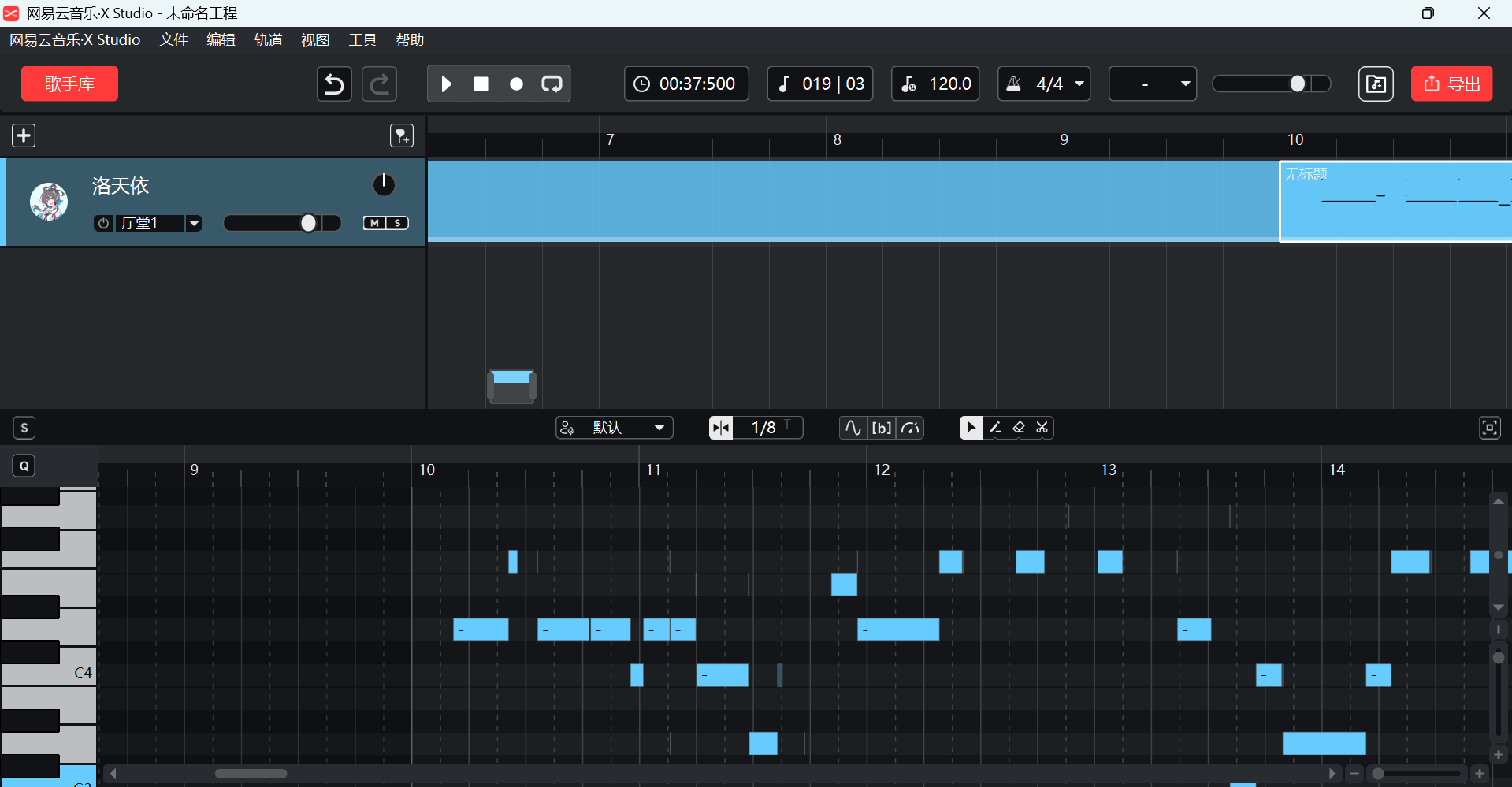Select the pencil draw tool
The height and width of the screenshot is (787, 1512).
tap(995, 428)
